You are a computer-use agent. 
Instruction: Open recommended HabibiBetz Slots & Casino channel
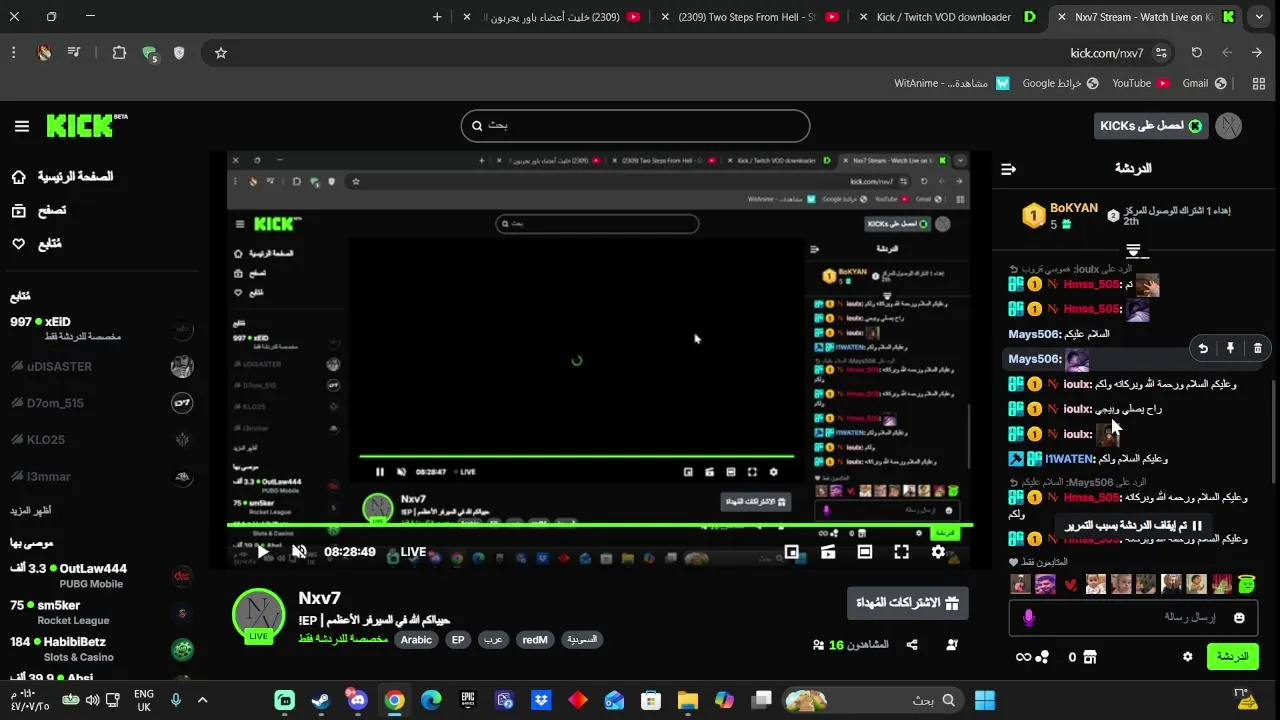[100, 649]
